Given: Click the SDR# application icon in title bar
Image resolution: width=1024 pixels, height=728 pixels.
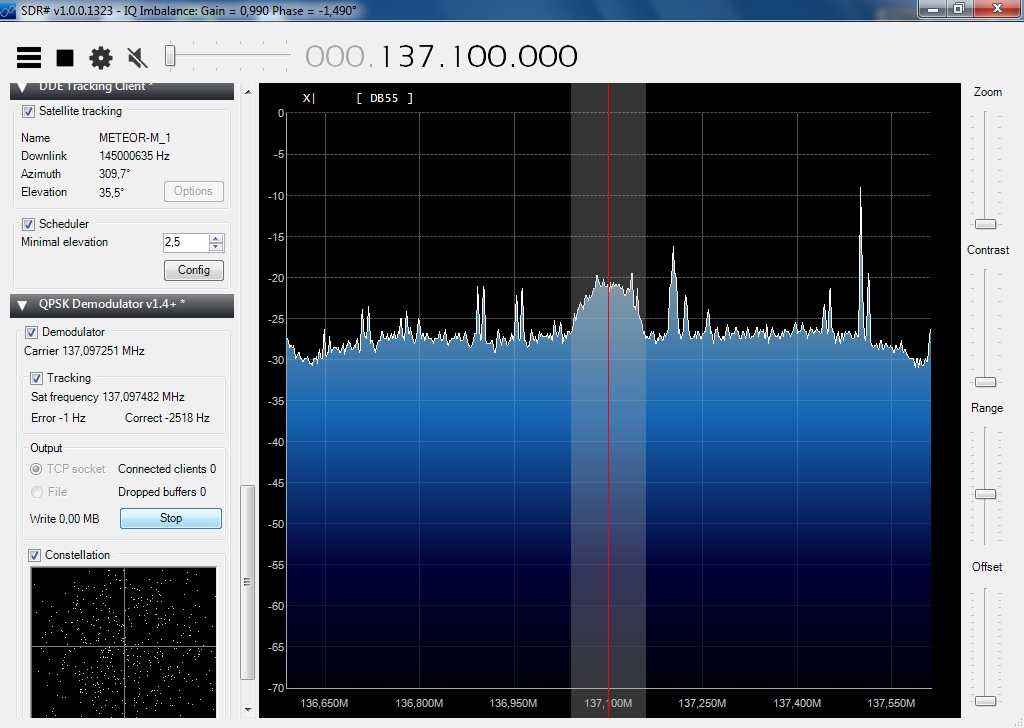Looking at the screenshot, I should (8, 11).
